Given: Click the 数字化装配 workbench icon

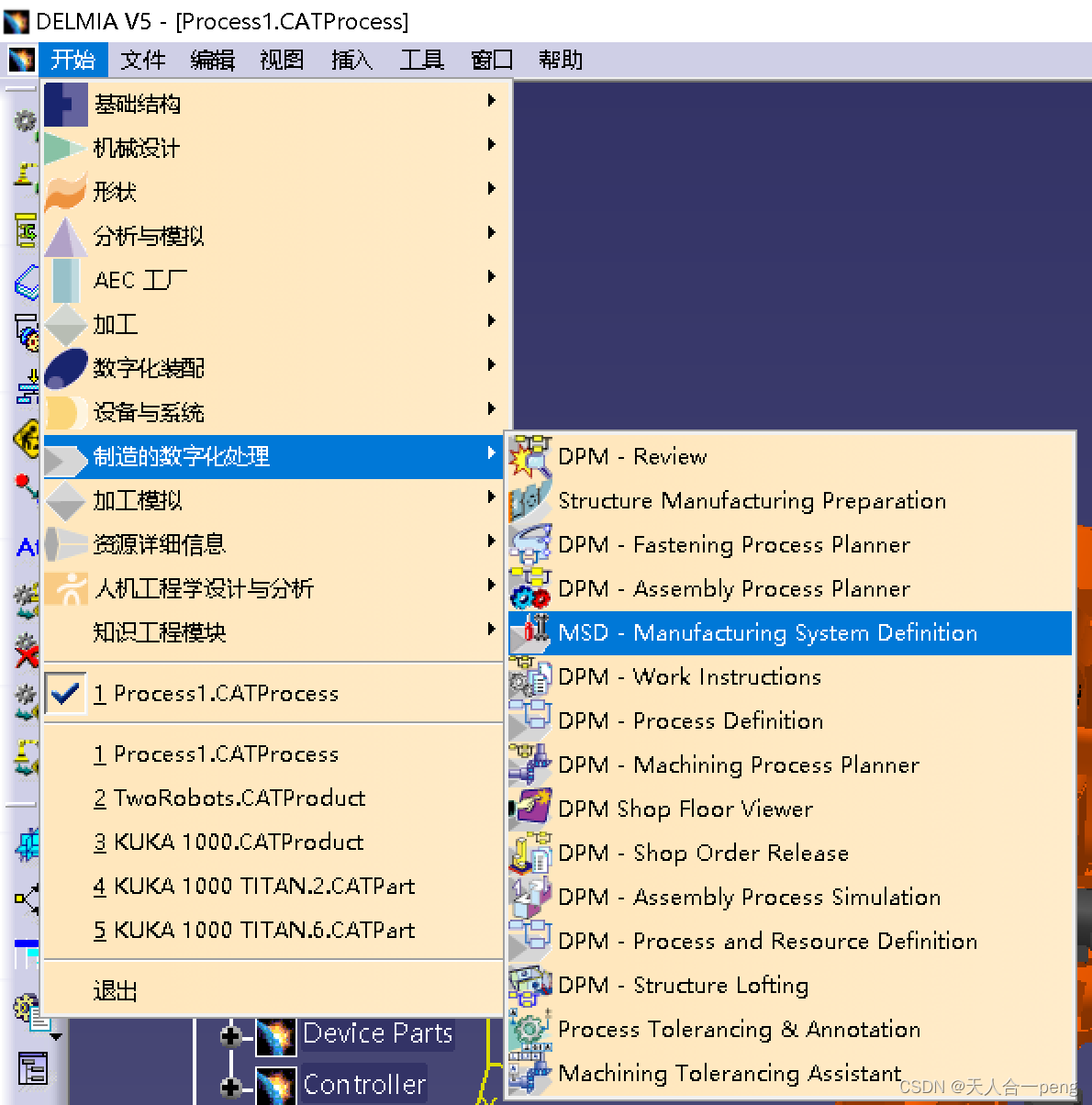Looking at the screenshot, I should tap(65, 368).
